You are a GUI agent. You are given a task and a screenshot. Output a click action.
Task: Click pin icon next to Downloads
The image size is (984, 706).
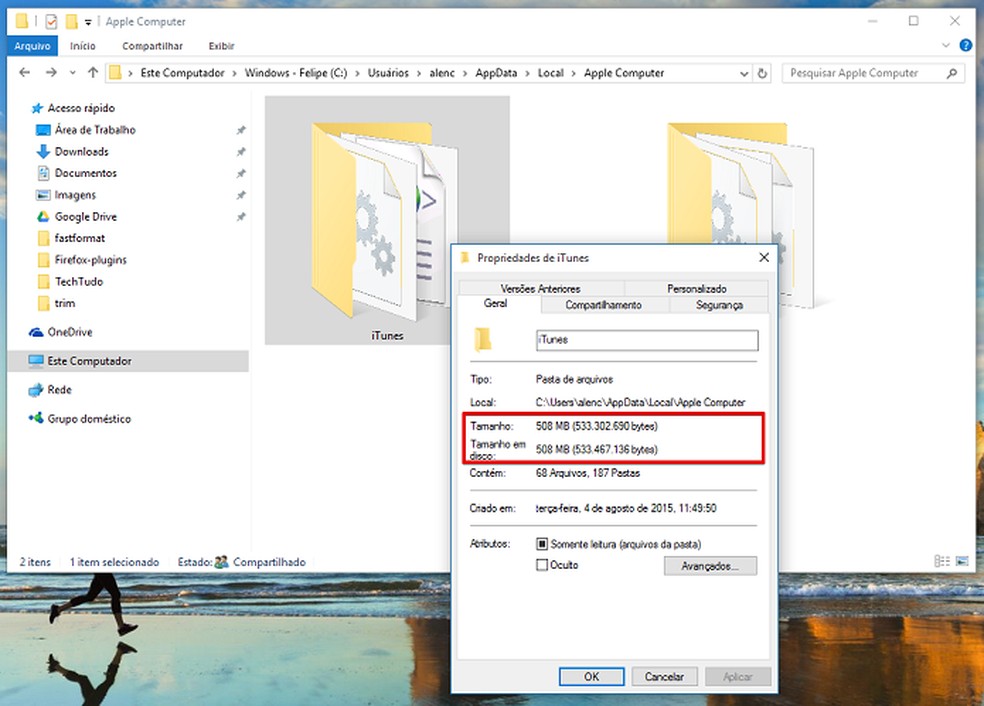click(240, 152)
